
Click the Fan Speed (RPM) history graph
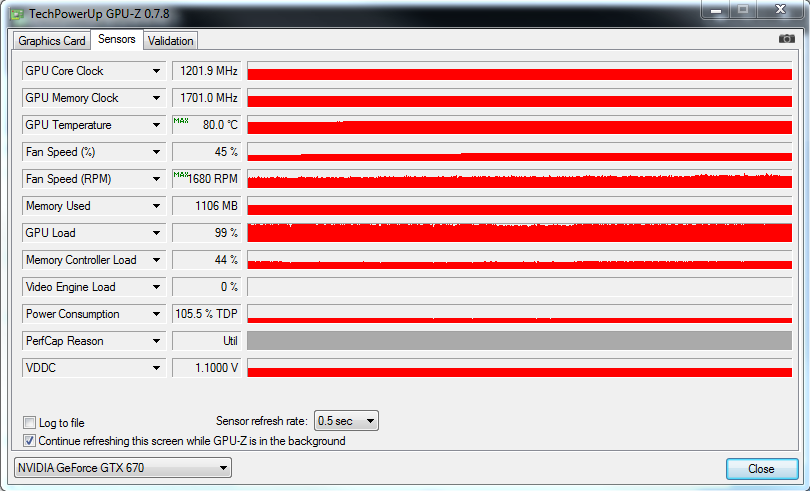coord(520,179)
